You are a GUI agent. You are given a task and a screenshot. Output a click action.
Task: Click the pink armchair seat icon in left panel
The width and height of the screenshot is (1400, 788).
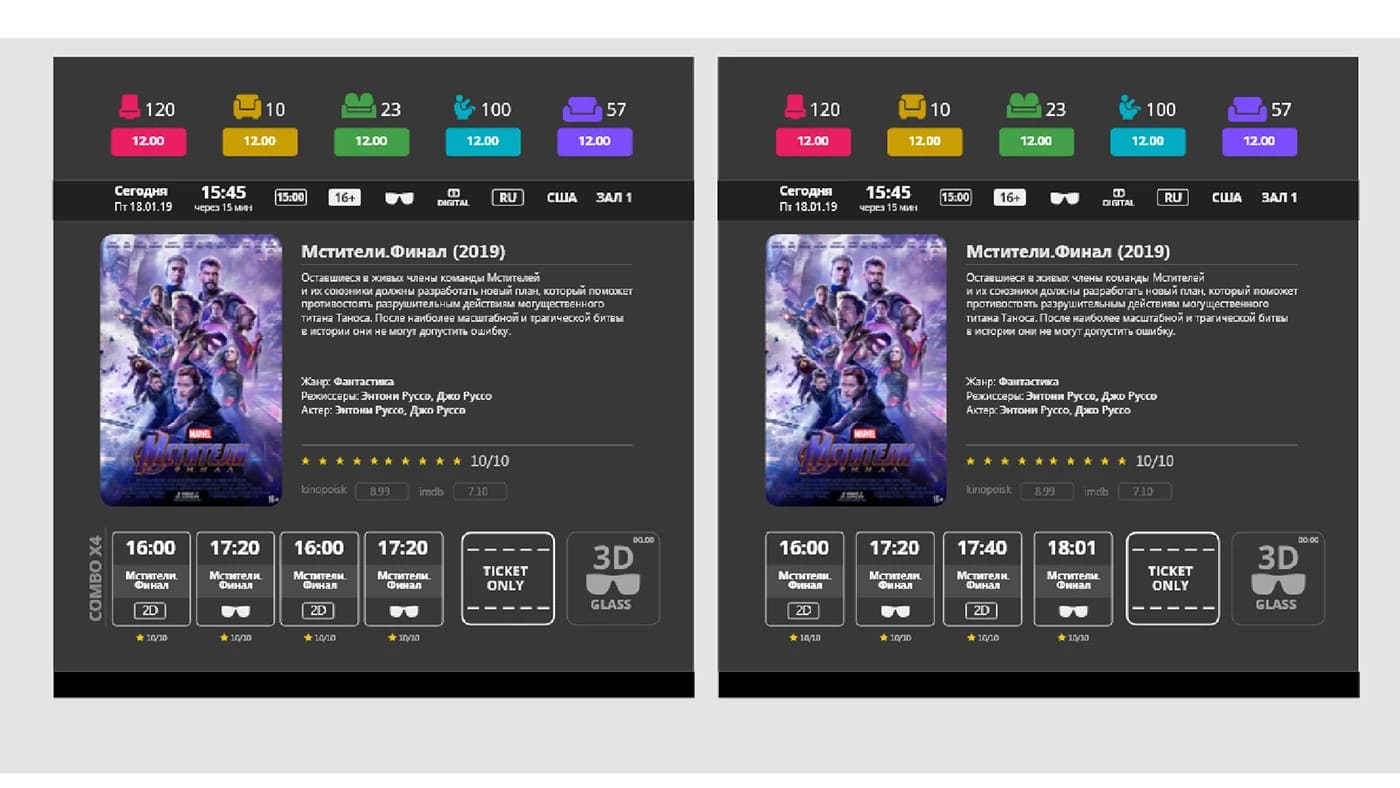pyautogui.click(x=129, y=107)
